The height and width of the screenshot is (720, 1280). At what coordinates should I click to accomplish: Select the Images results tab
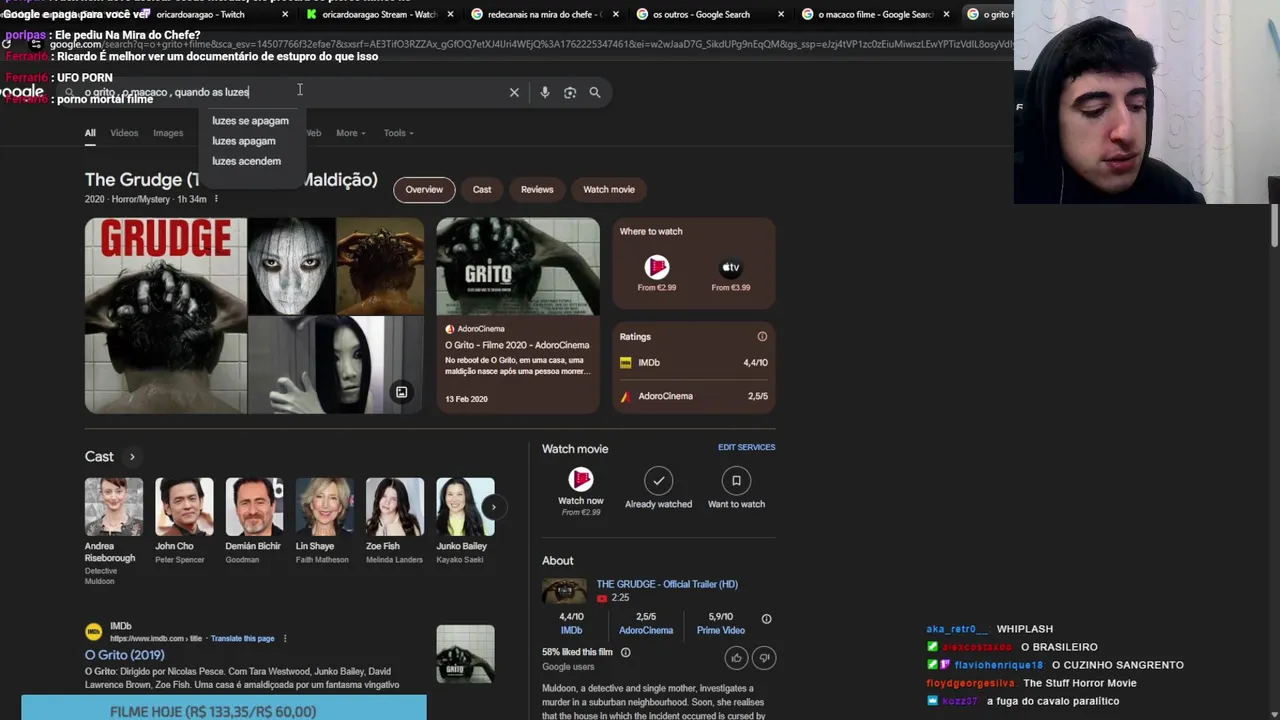point(168,133)
